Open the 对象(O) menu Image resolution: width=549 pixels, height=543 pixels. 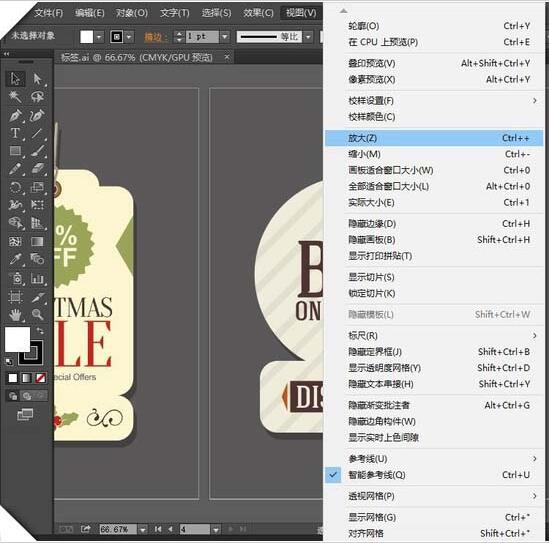coord(132,13)
